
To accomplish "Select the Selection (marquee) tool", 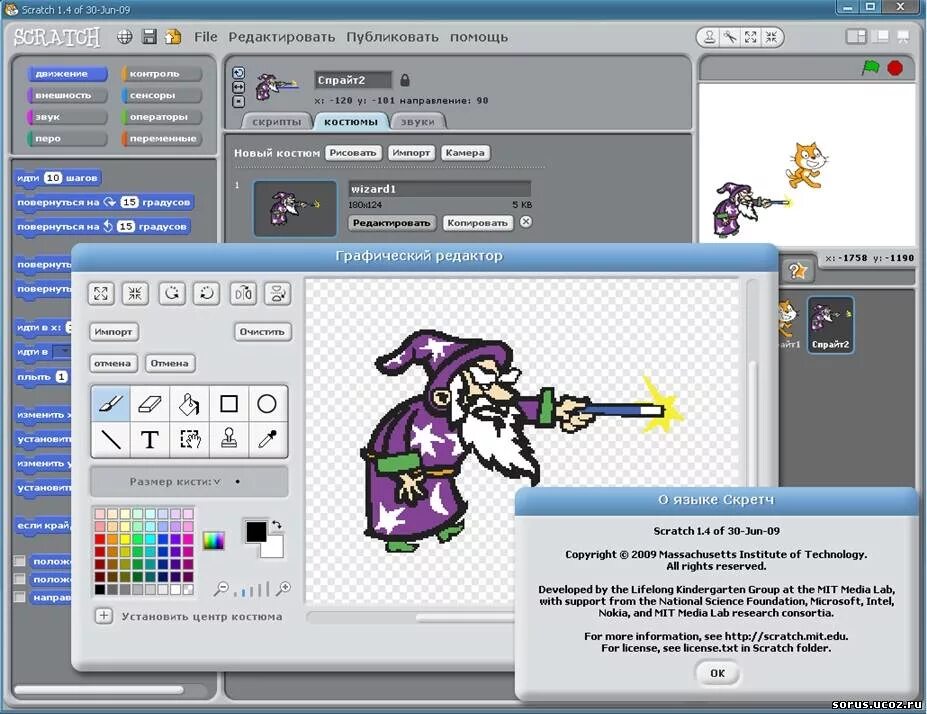I will (189, 439).
